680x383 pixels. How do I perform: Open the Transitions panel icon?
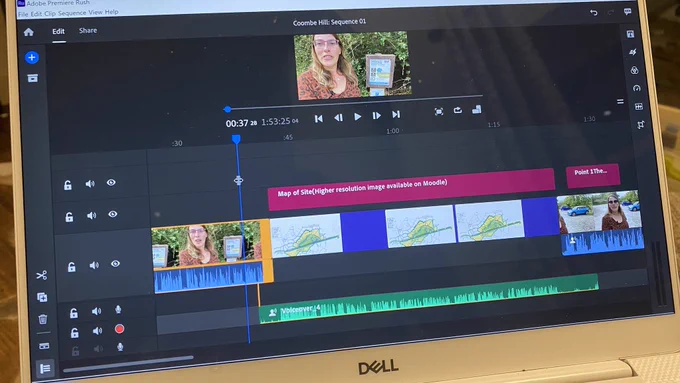pos(633,52)
